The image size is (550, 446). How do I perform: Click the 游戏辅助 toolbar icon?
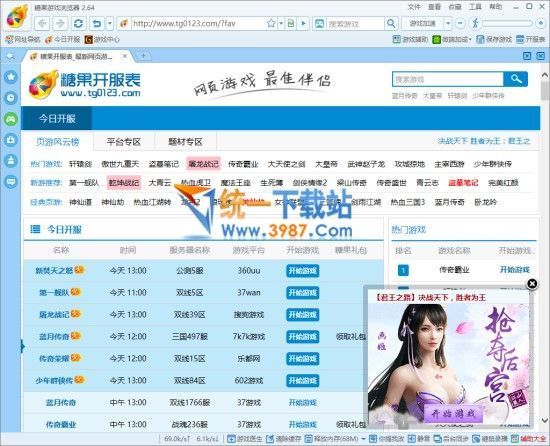click(x=410, y=39)
